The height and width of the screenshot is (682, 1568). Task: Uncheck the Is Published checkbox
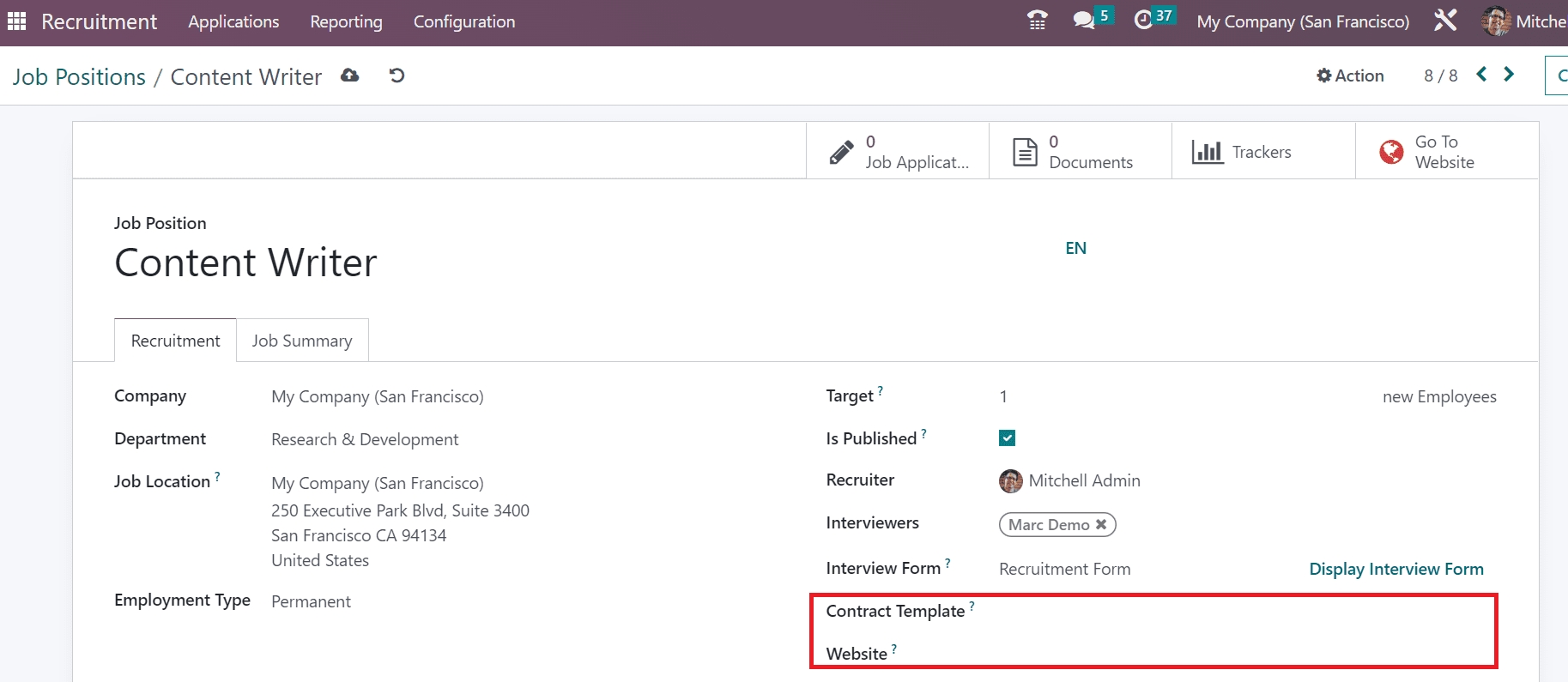point(1008,438)
